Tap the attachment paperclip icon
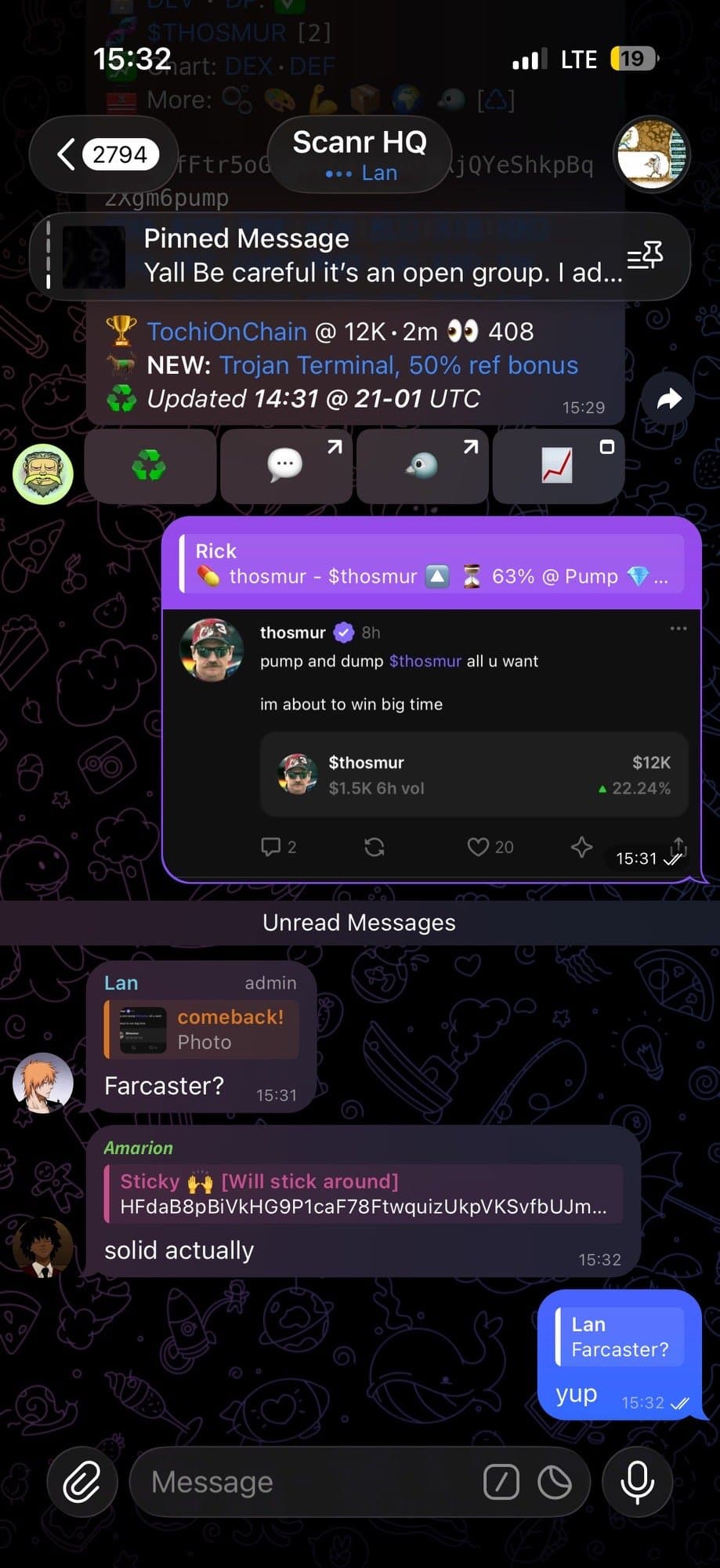Image resolution: width=720 pixels, height=1568 pixels. [82, 1482]
